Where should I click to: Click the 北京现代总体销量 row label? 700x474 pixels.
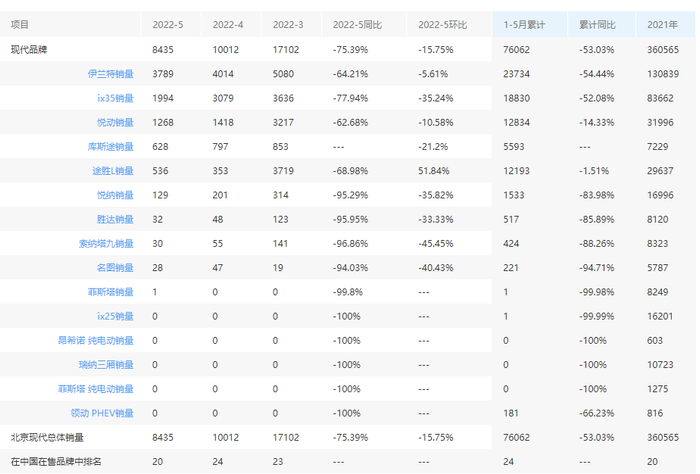tap(47, 437)
